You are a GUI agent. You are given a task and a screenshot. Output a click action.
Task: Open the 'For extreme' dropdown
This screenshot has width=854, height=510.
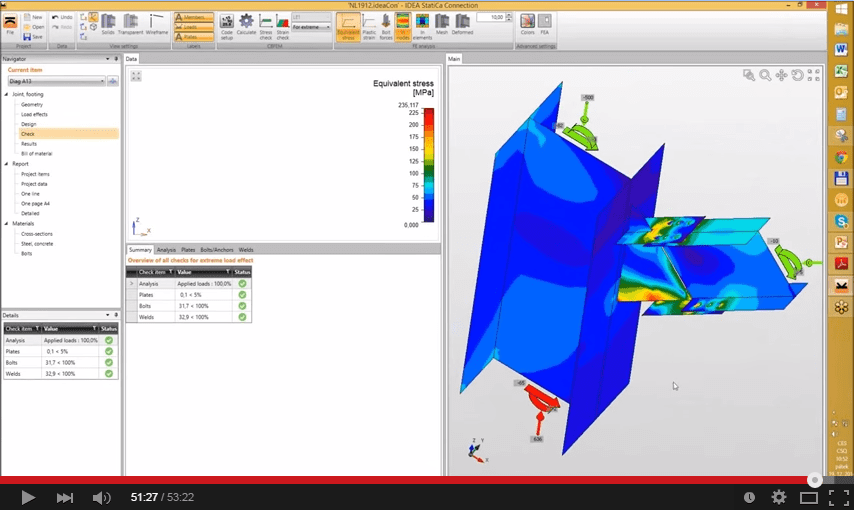point(310,27)
